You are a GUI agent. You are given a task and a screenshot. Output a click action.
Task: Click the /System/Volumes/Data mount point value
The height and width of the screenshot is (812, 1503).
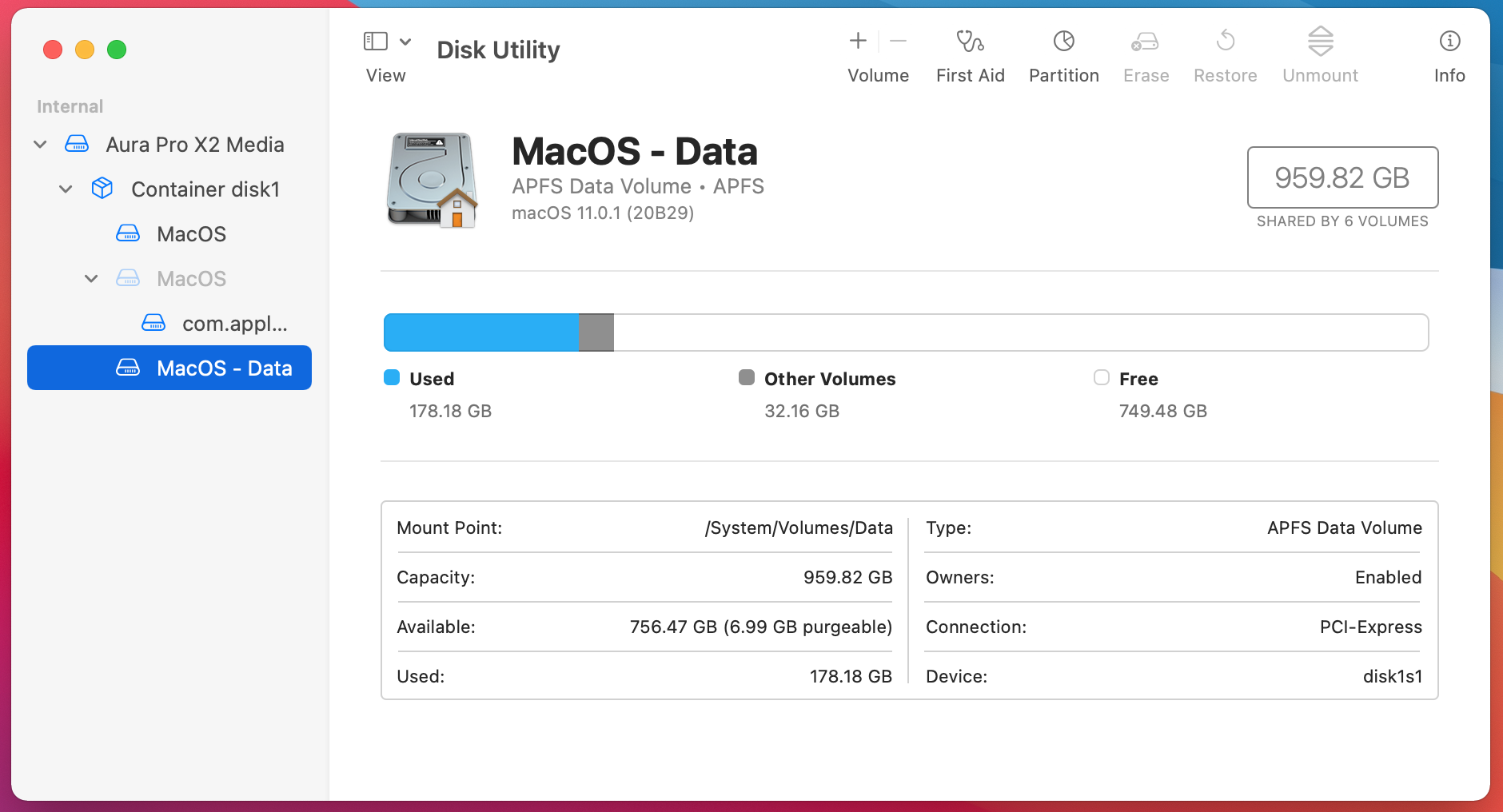[x=799, y=528]
